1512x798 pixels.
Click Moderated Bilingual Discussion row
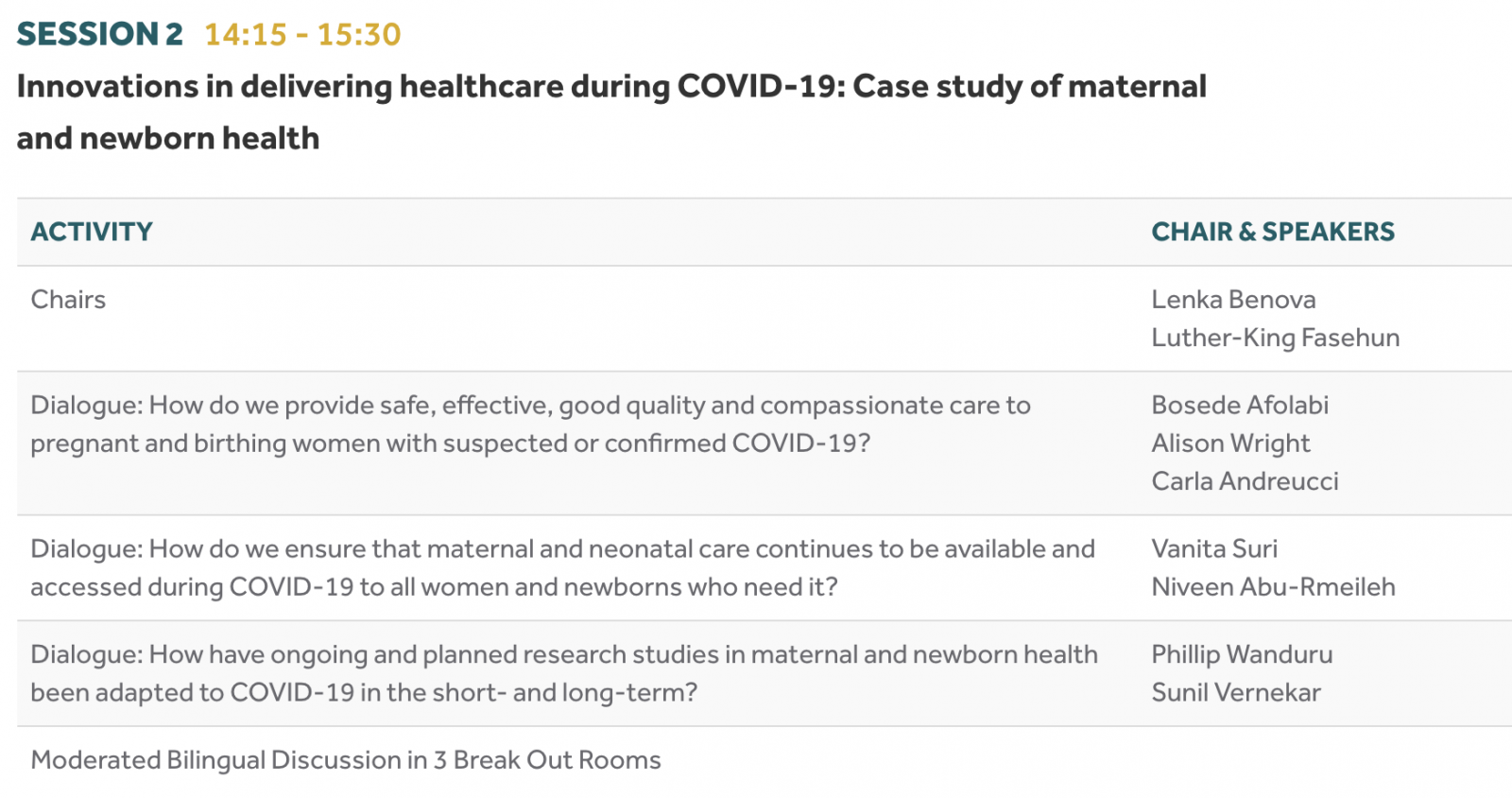coord(346,760)
